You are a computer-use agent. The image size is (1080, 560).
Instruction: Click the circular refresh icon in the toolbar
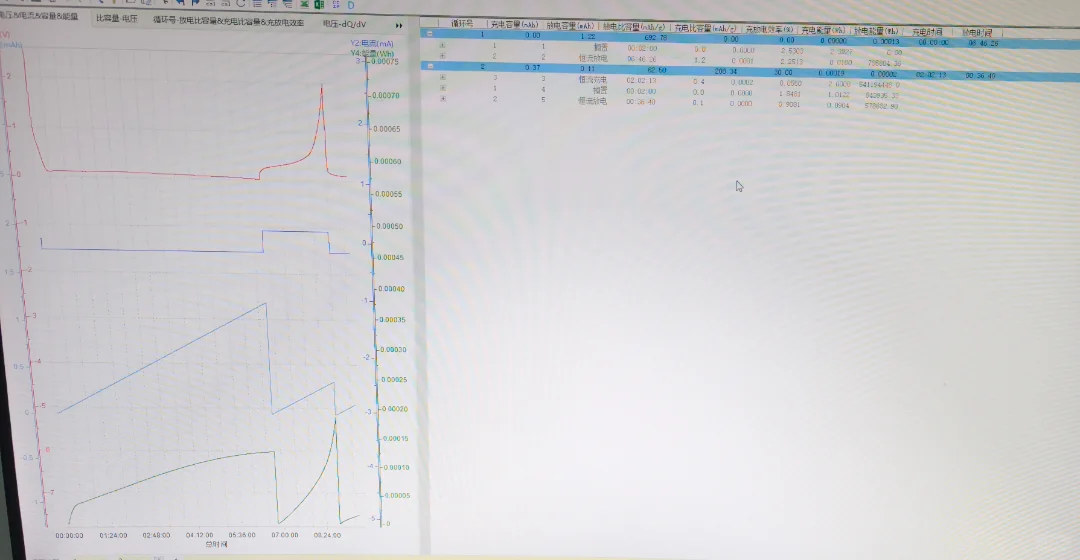click(x=240, y=3)
